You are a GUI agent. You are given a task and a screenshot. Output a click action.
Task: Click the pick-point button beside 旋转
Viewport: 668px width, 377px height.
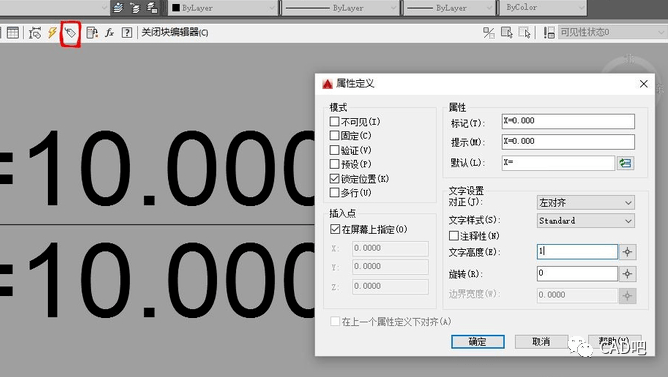point(627,273)
